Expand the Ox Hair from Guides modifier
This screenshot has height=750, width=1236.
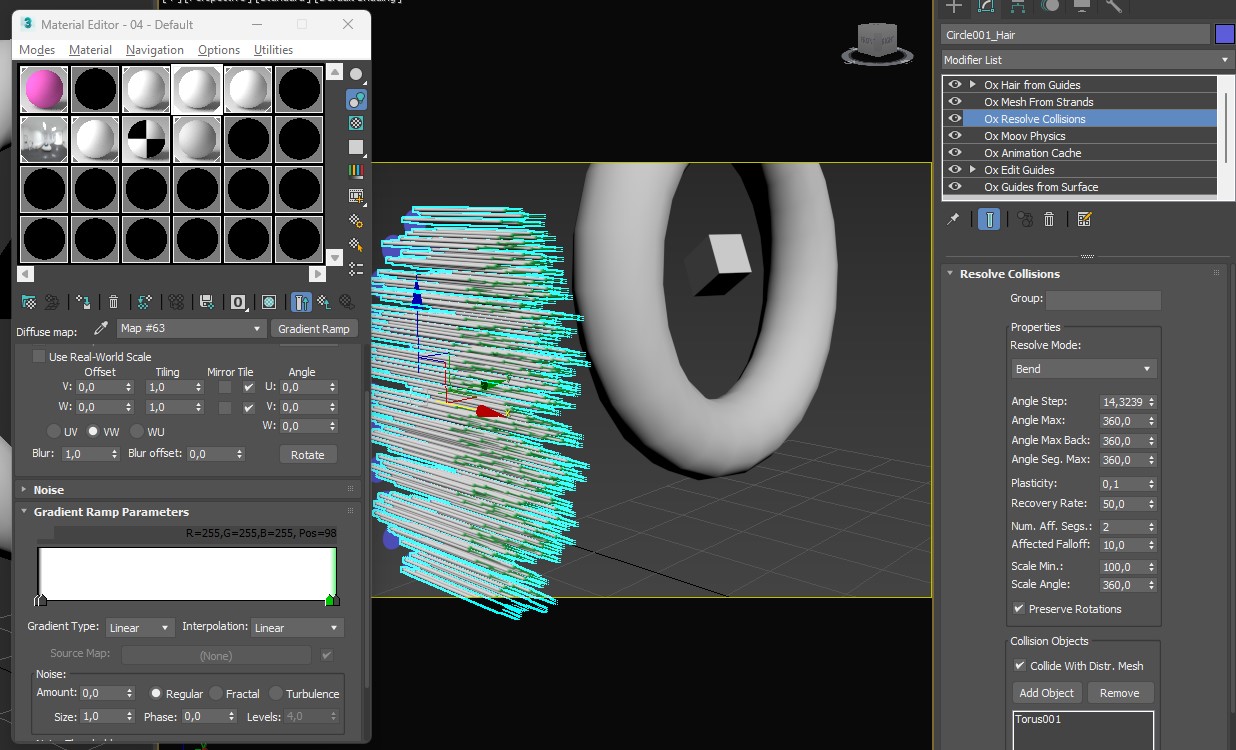point(973,85)
